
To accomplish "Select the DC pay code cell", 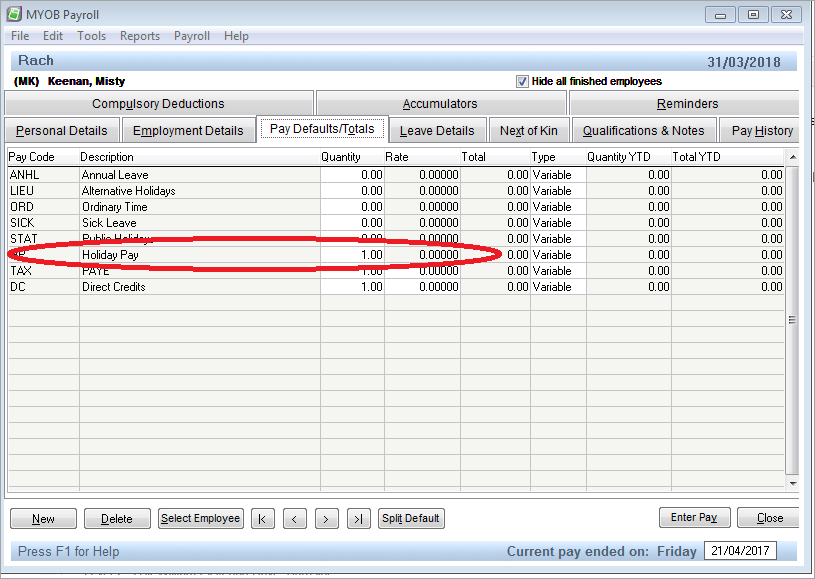I will click(44, 287).
